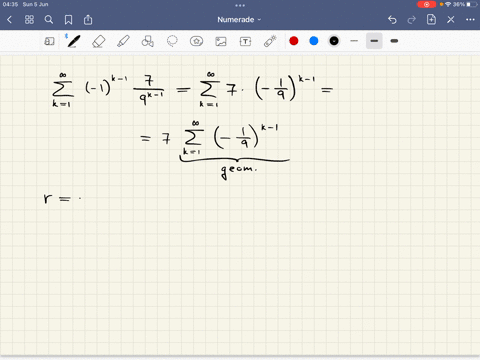480x360 pixels.
Task: Redo the last stroke
Action: point(412,20)
